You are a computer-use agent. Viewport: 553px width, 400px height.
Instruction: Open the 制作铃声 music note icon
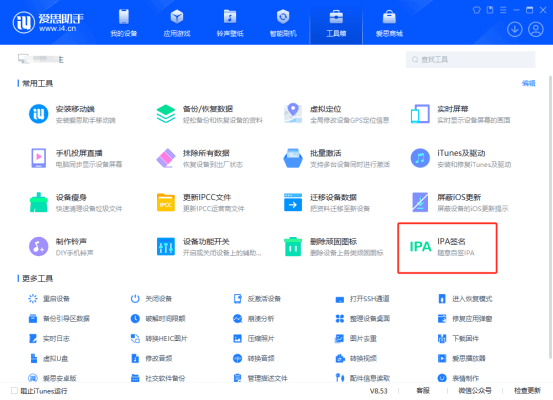pyautogui.click(x=39, y=246)
